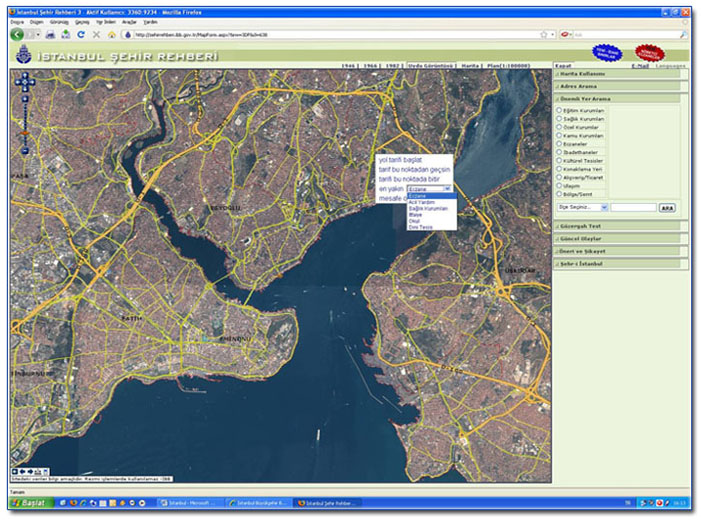Open the Dosya menu
This screenshot has width=701, height=520.
point(17,22)
